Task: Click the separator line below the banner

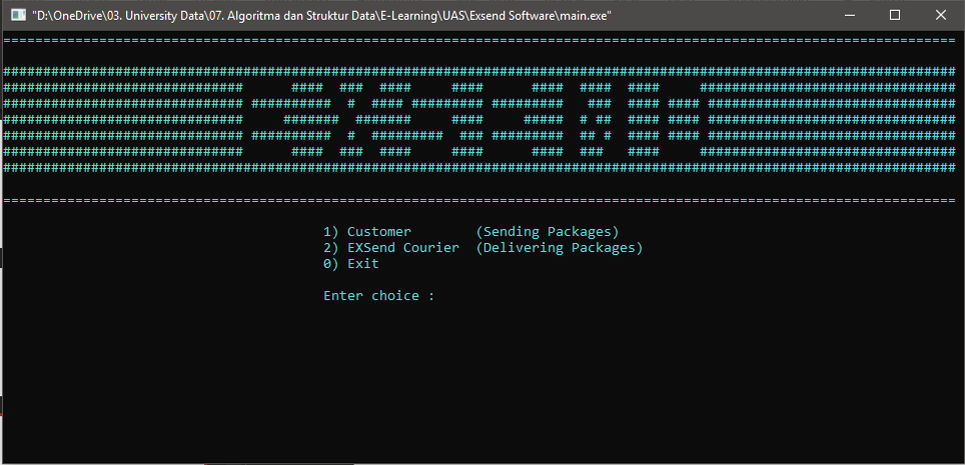Action: tap(480, 200)
